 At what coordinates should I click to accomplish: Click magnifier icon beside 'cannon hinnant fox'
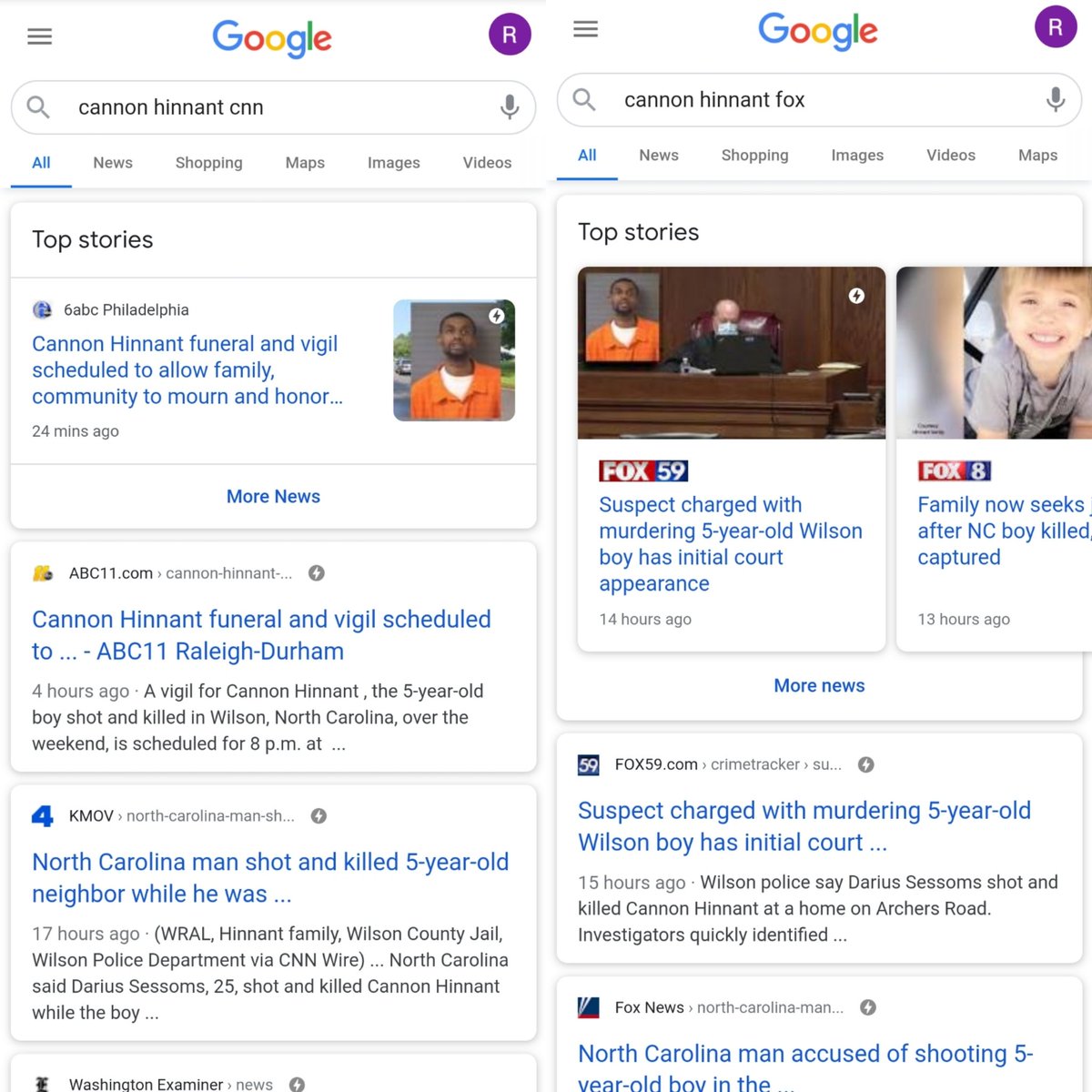(x=584, y=99)
